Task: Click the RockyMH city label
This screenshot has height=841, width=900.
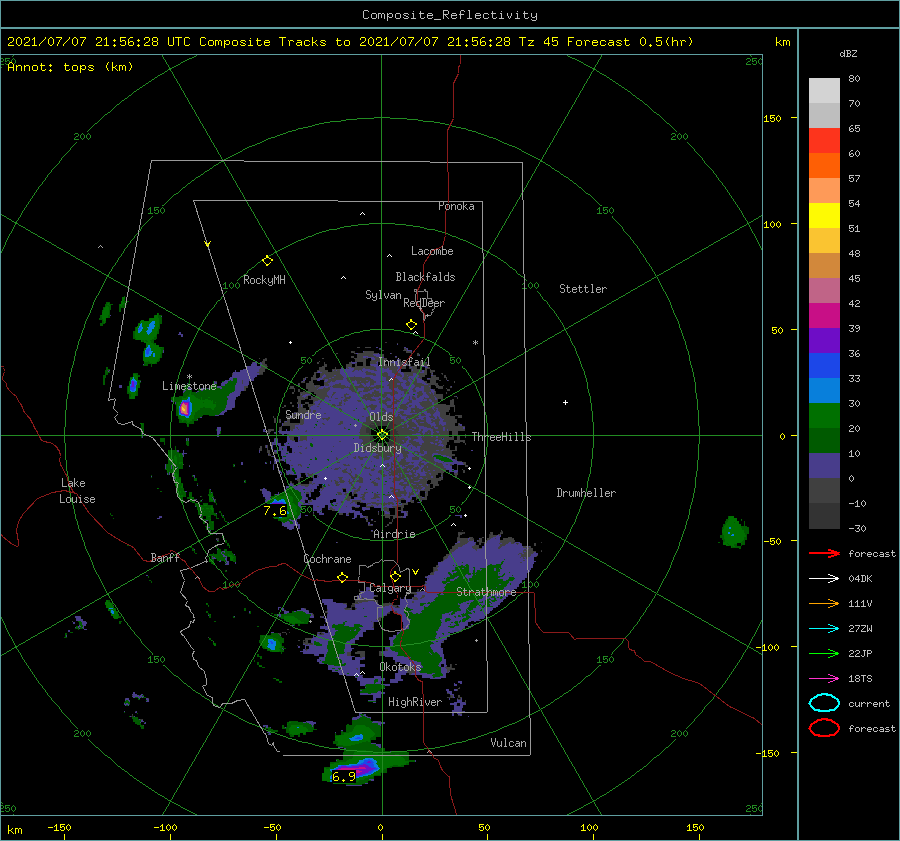Action: coord(264,280)
